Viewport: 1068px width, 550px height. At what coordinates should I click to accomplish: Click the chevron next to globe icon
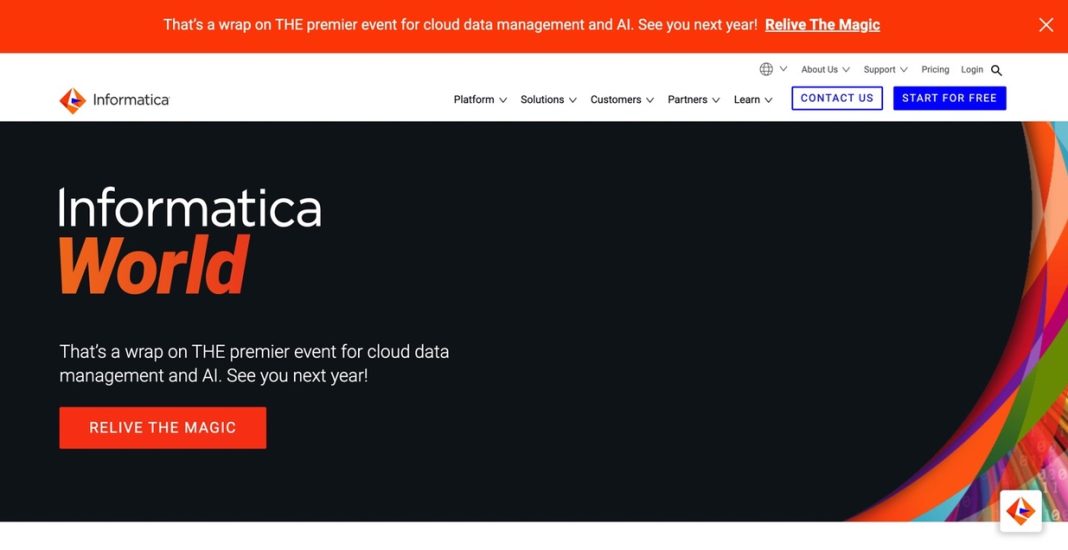click(x=783, y=69)
